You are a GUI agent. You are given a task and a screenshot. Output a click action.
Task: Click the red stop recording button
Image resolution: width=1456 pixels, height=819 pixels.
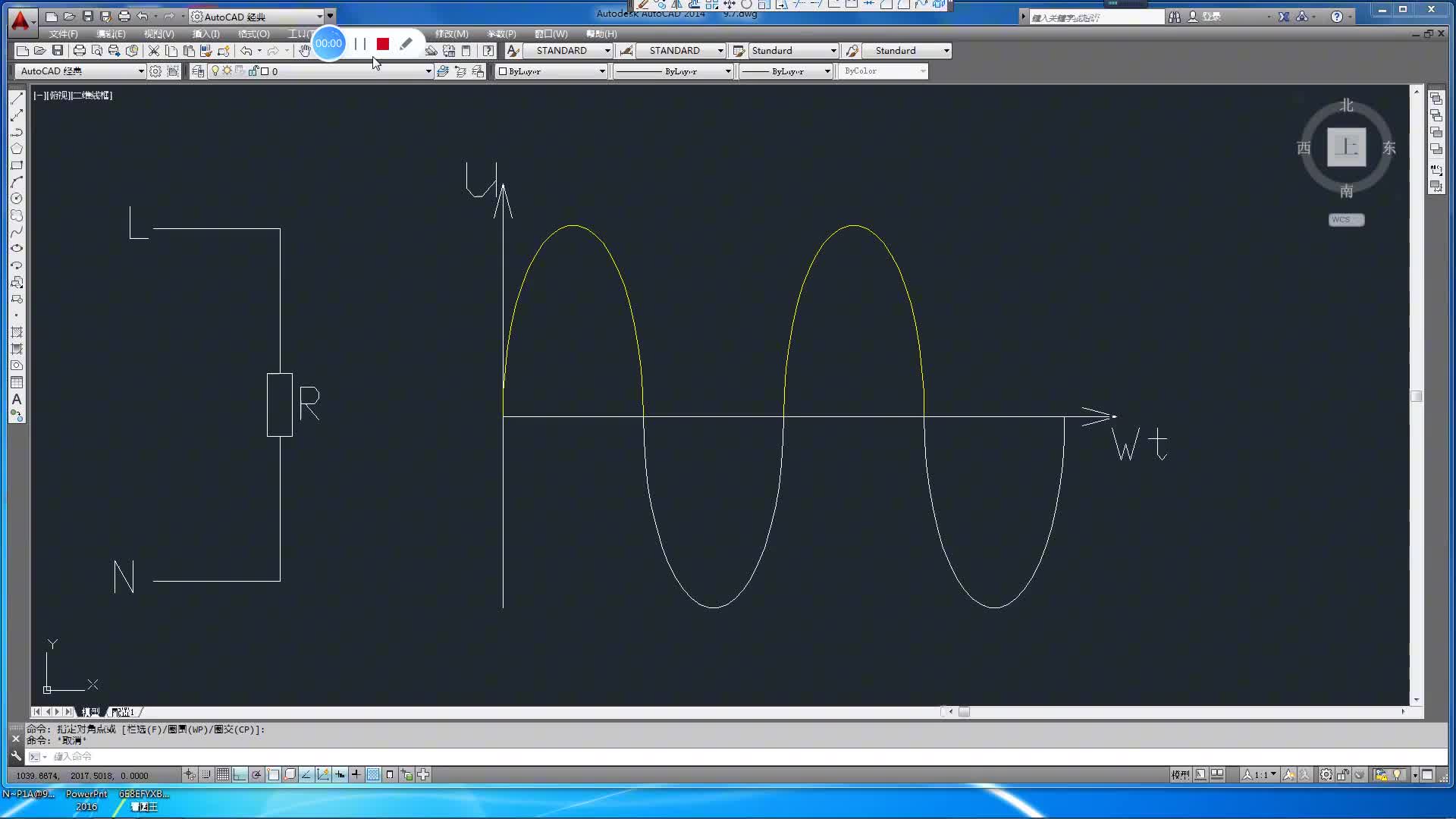[383, 44]
